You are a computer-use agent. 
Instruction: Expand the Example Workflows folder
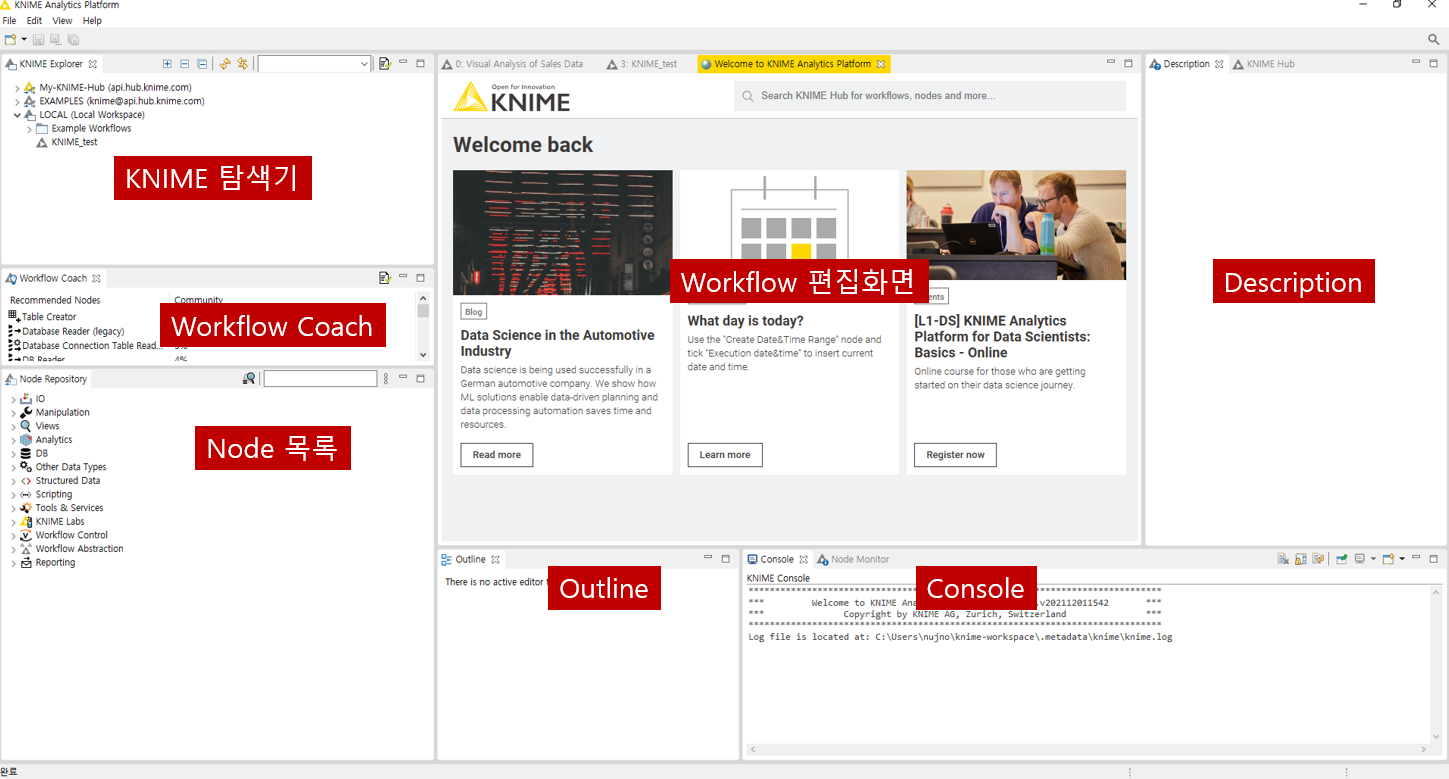click(28, 129)
